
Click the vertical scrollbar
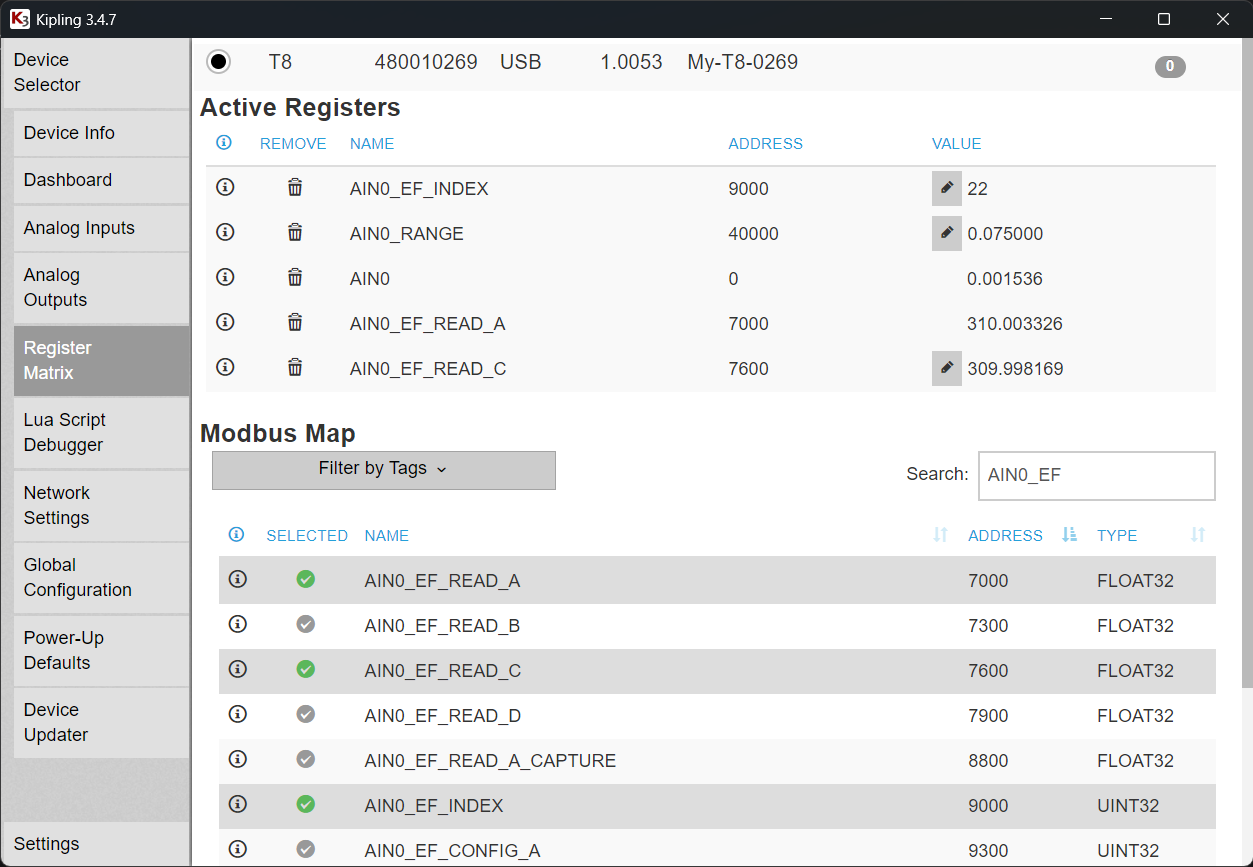coord(1246,364)
